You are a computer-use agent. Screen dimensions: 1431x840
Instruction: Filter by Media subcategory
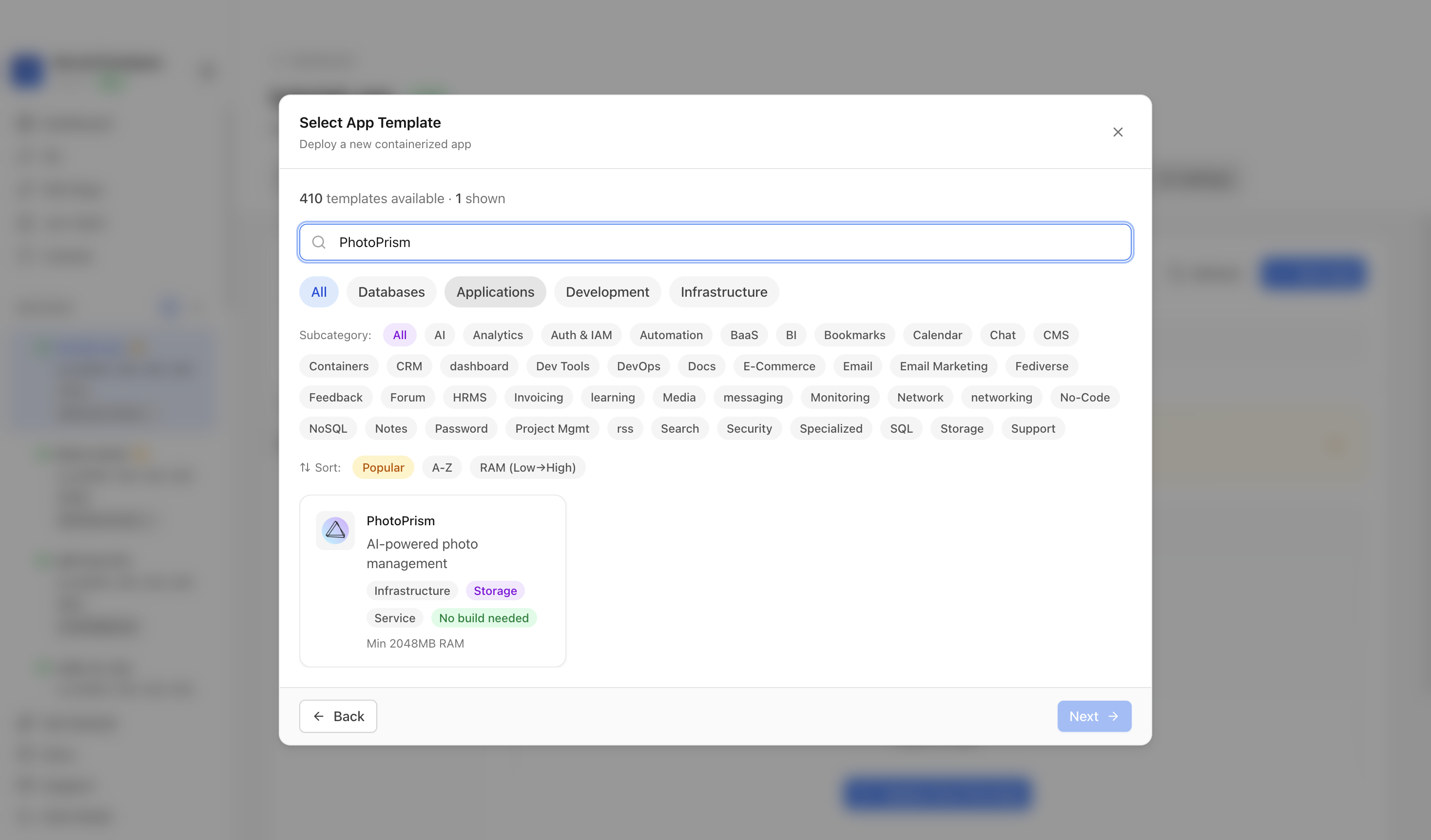[678, 397]
